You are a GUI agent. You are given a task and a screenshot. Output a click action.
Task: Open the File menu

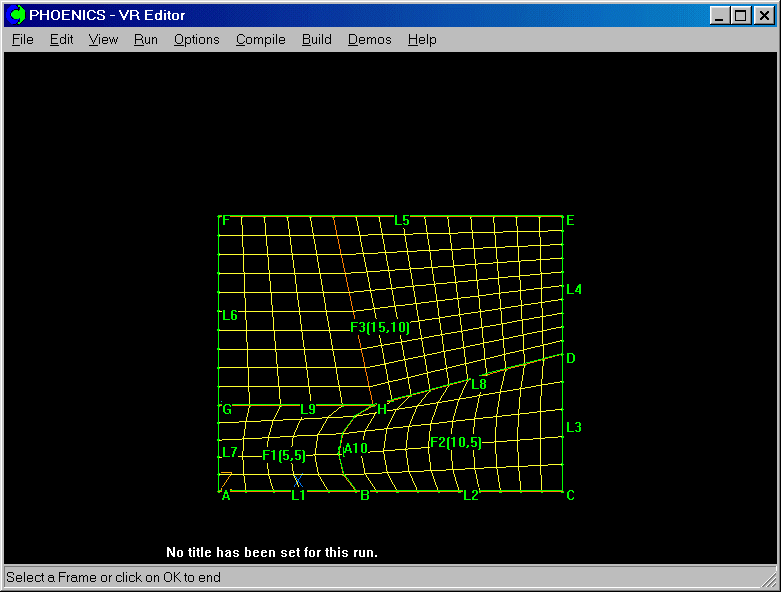[22, 40]
